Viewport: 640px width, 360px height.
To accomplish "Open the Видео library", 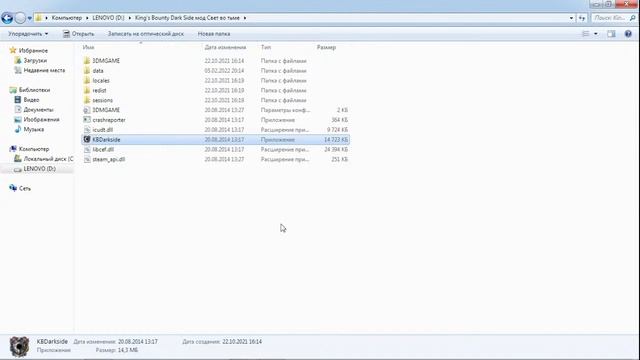I will tap(31, 100).
